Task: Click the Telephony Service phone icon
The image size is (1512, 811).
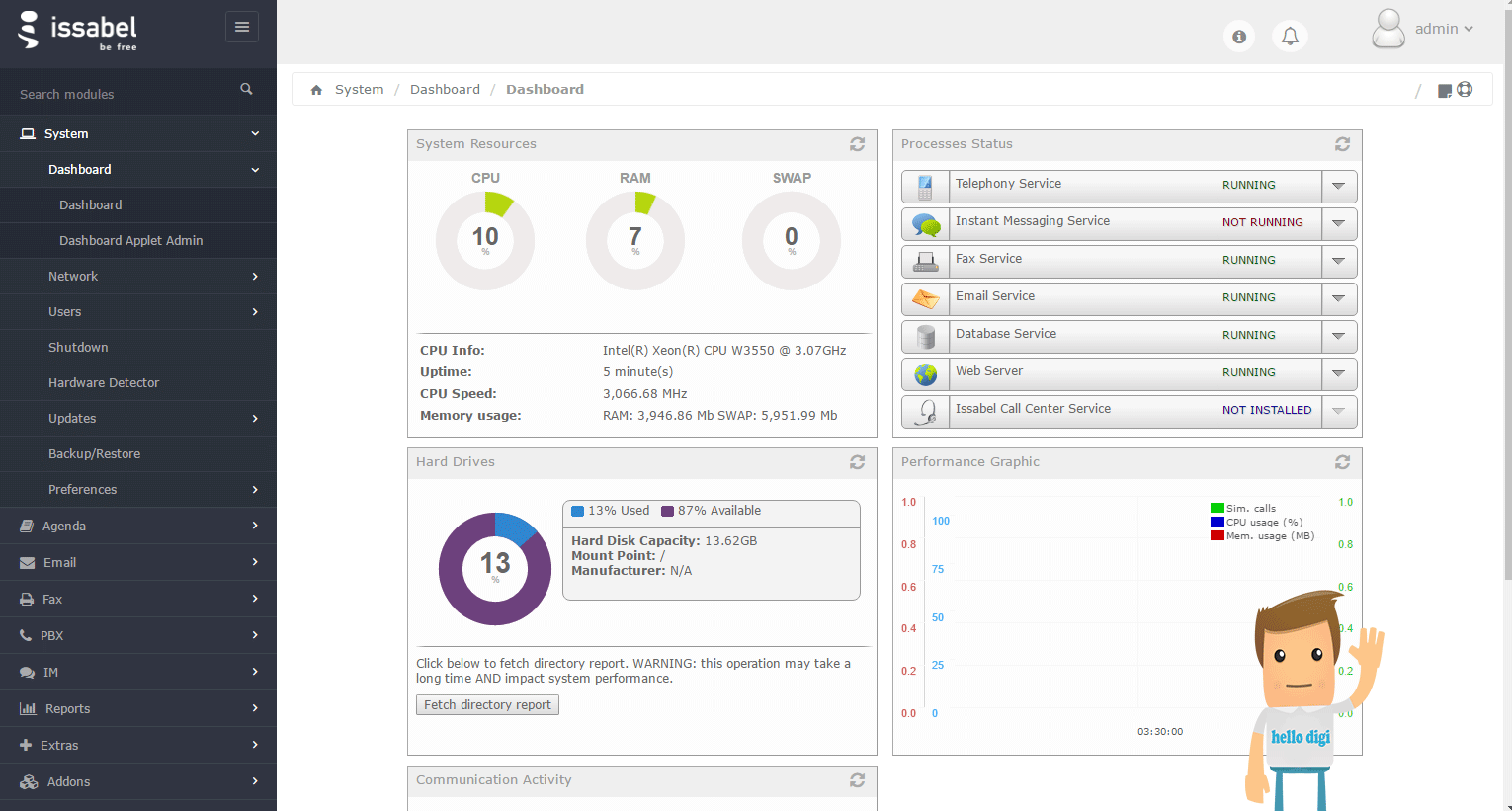Action: click(926, 187)
